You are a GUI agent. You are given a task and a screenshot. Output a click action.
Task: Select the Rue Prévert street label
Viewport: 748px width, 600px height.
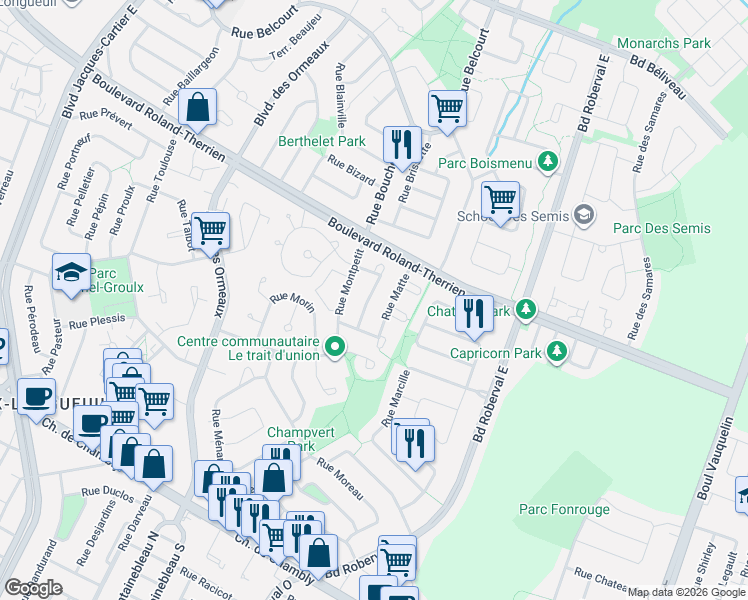click(x=106, y=119)
